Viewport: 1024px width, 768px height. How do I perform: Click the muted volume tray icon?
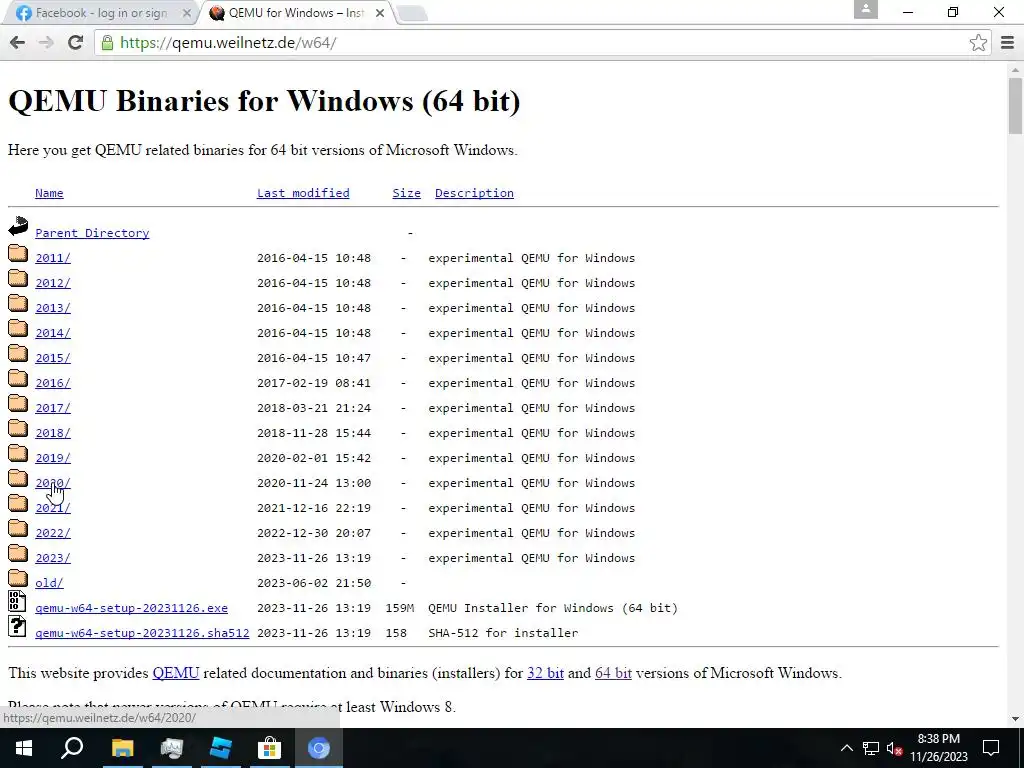(895, 748)
